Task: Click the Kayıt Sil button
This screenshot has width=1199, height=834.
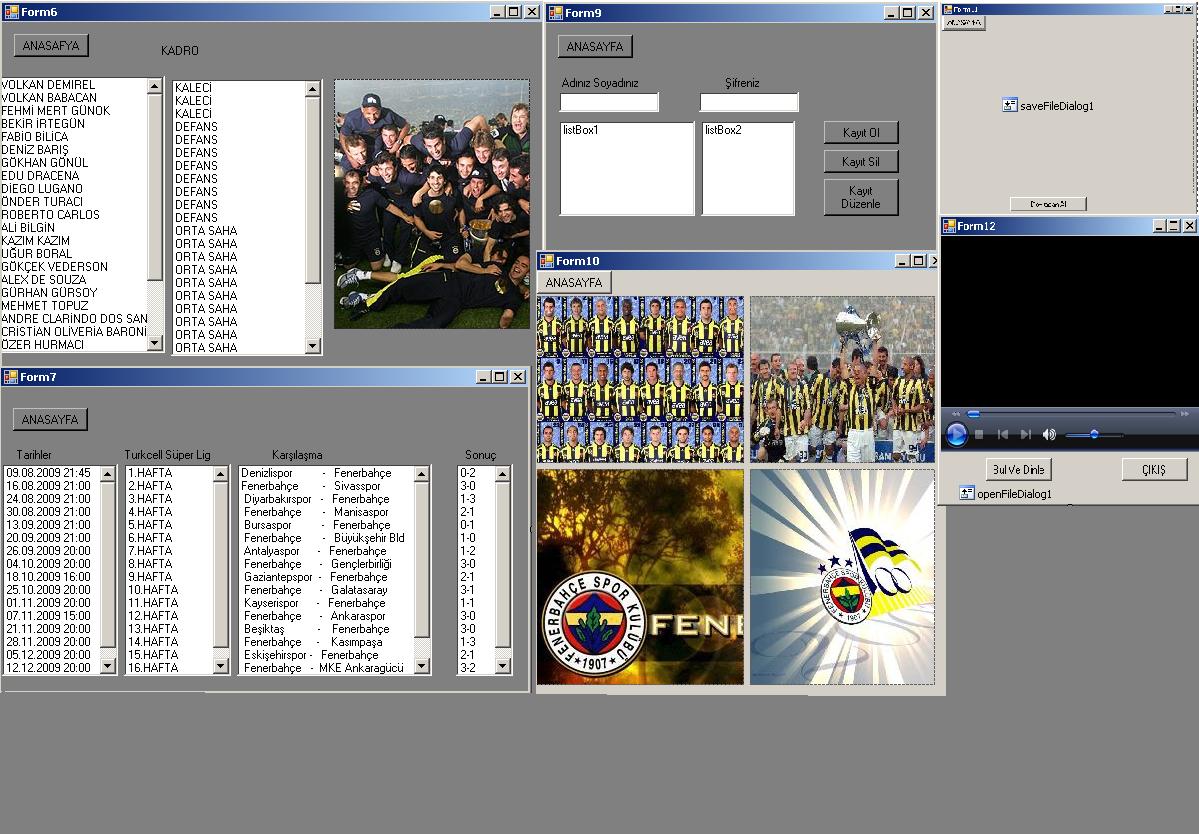Action: point(861,161)
